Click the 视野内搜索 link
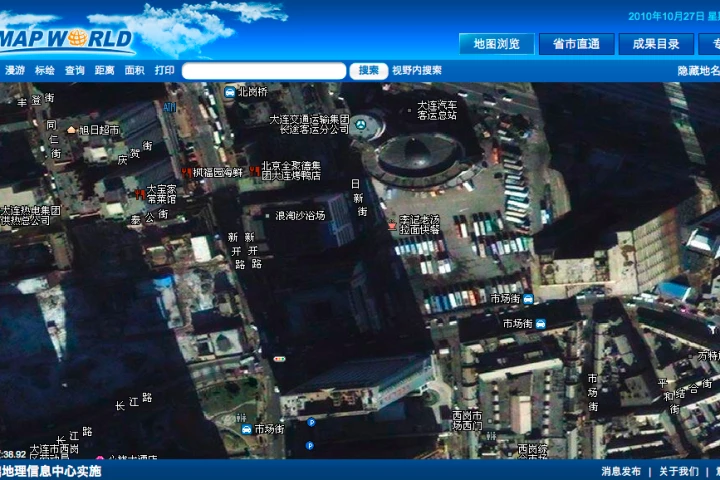The height and width of the screenshot is (480, 720). click(417, 70)
